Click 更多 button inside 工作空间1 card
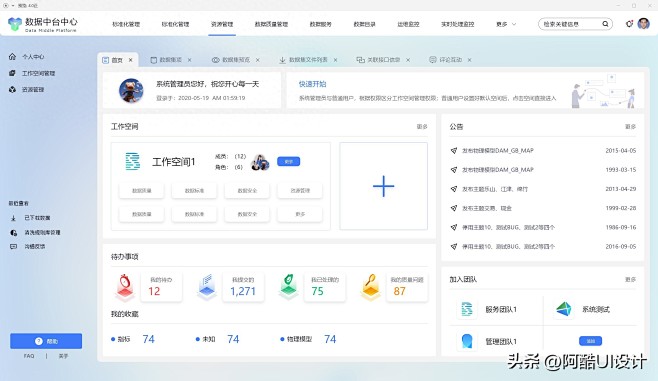Viewport: 658px width, 381px height. click(x=300, y=214)
